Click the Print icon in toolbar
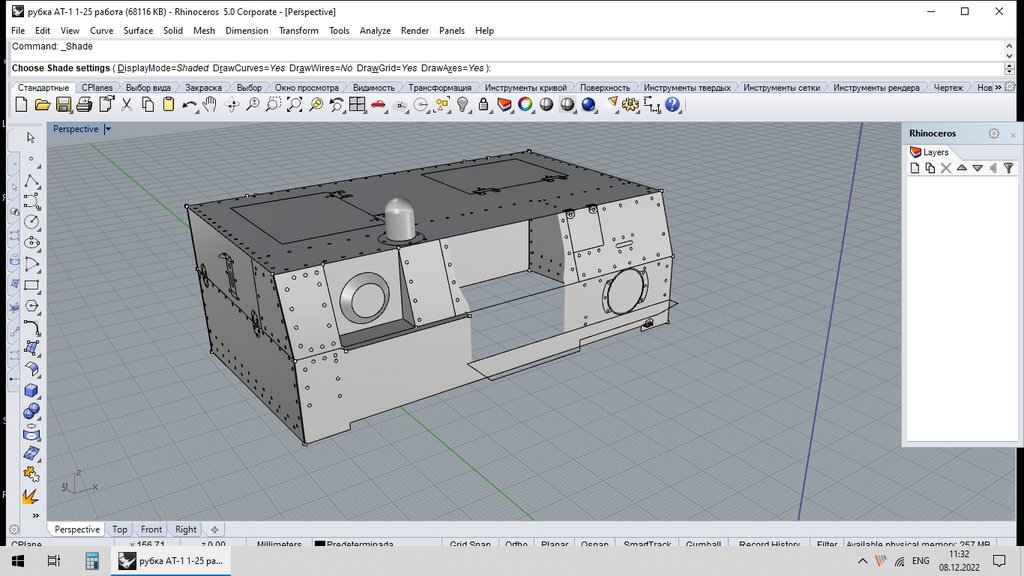1024x576 pixels. 83,105
